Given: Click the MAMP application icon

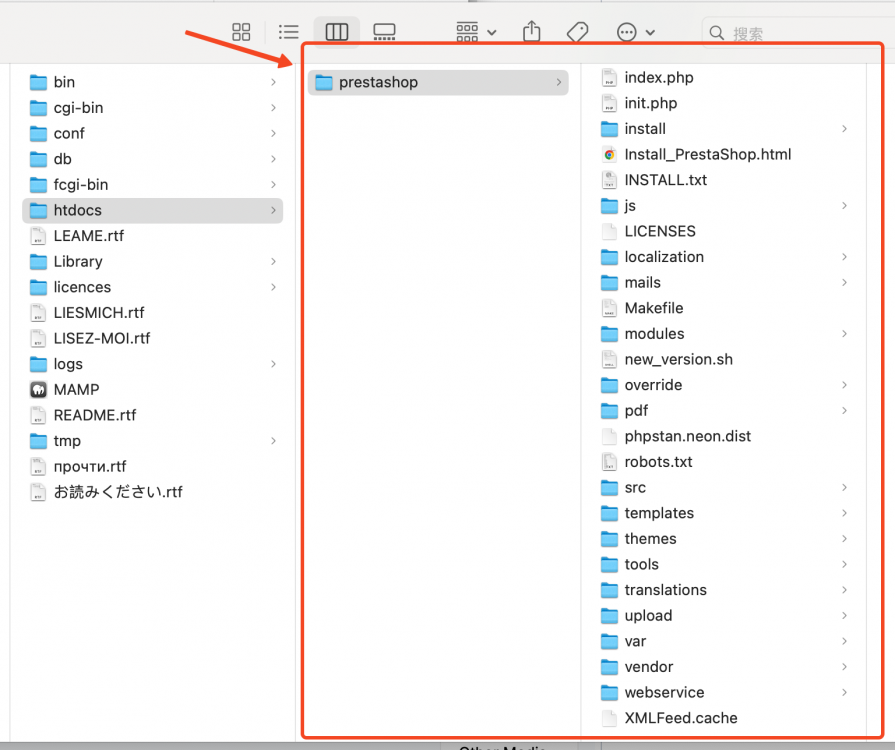Looking at the screenshot, I should 38,390.
